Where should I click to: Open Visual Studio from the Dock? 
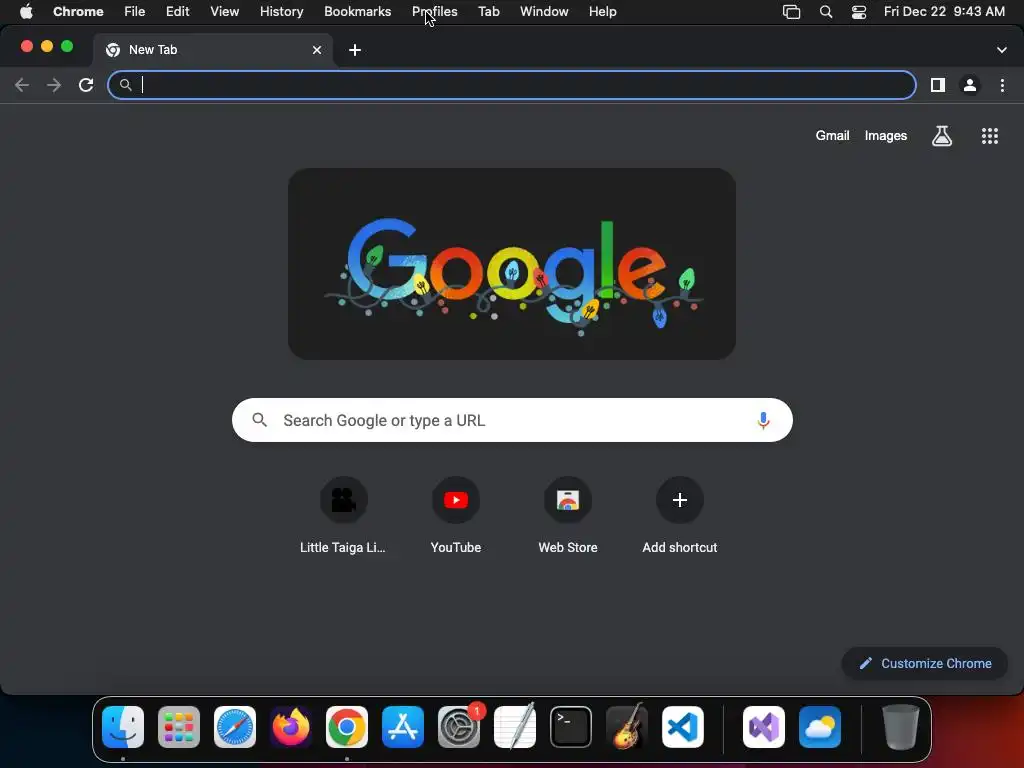coord(763,727)
